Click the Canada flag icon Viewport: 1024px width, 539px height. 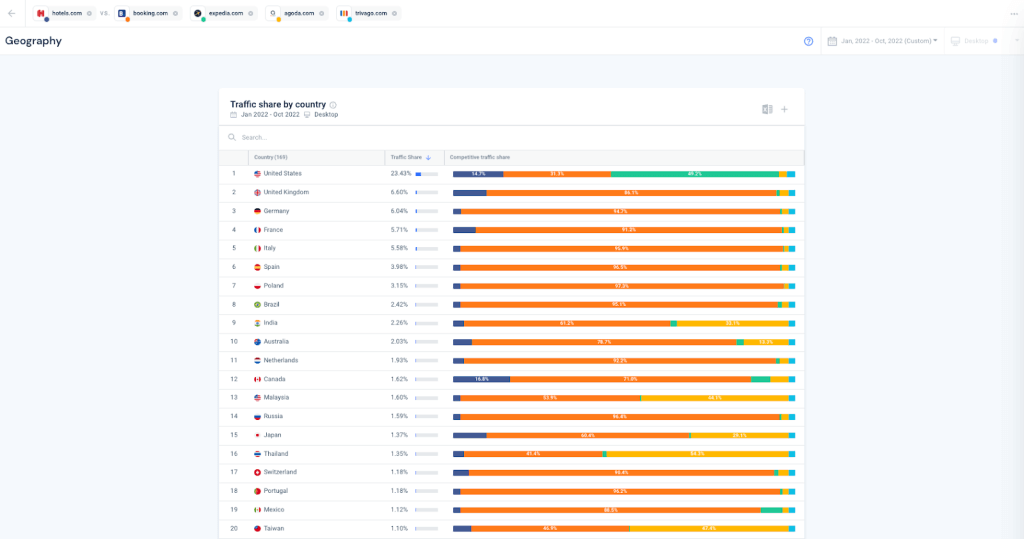pos(257,380)
